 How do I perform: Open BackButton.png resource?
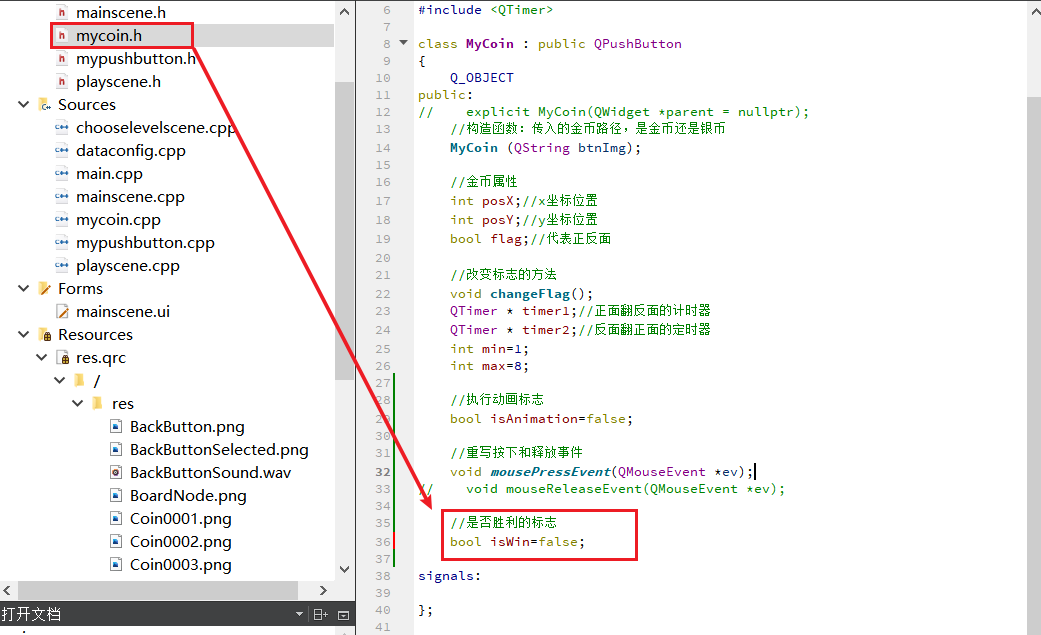187,426
